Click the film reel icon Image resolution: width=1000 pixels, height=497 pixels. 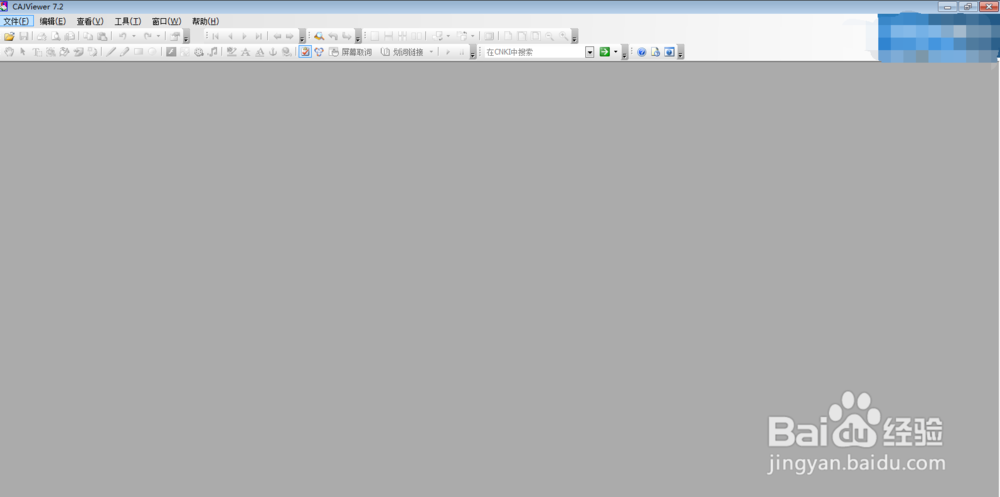click(x=199, y=52)
